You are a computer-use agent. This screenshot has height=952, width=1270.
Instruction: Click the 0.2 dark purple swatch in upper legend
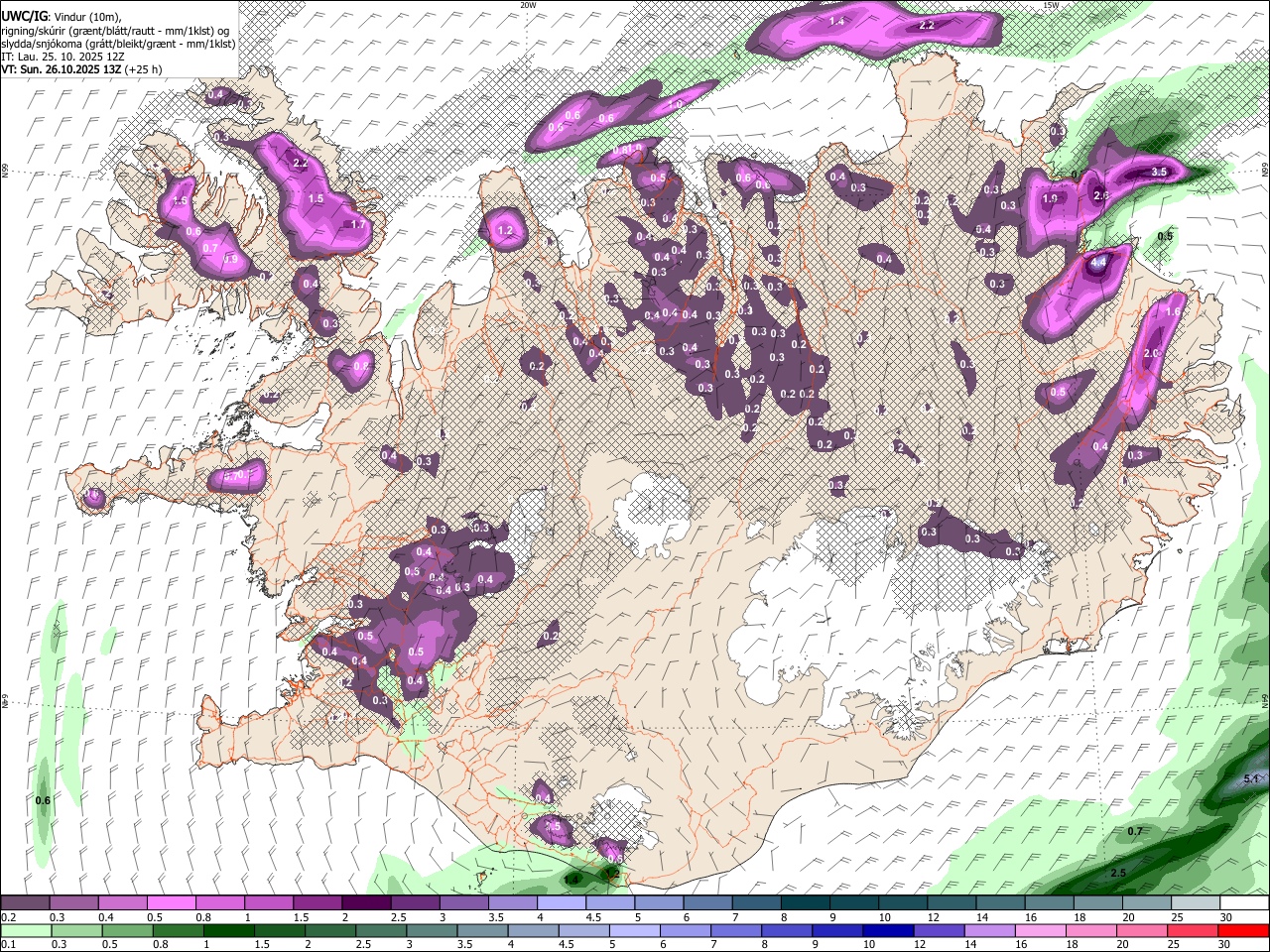point(26,903)
